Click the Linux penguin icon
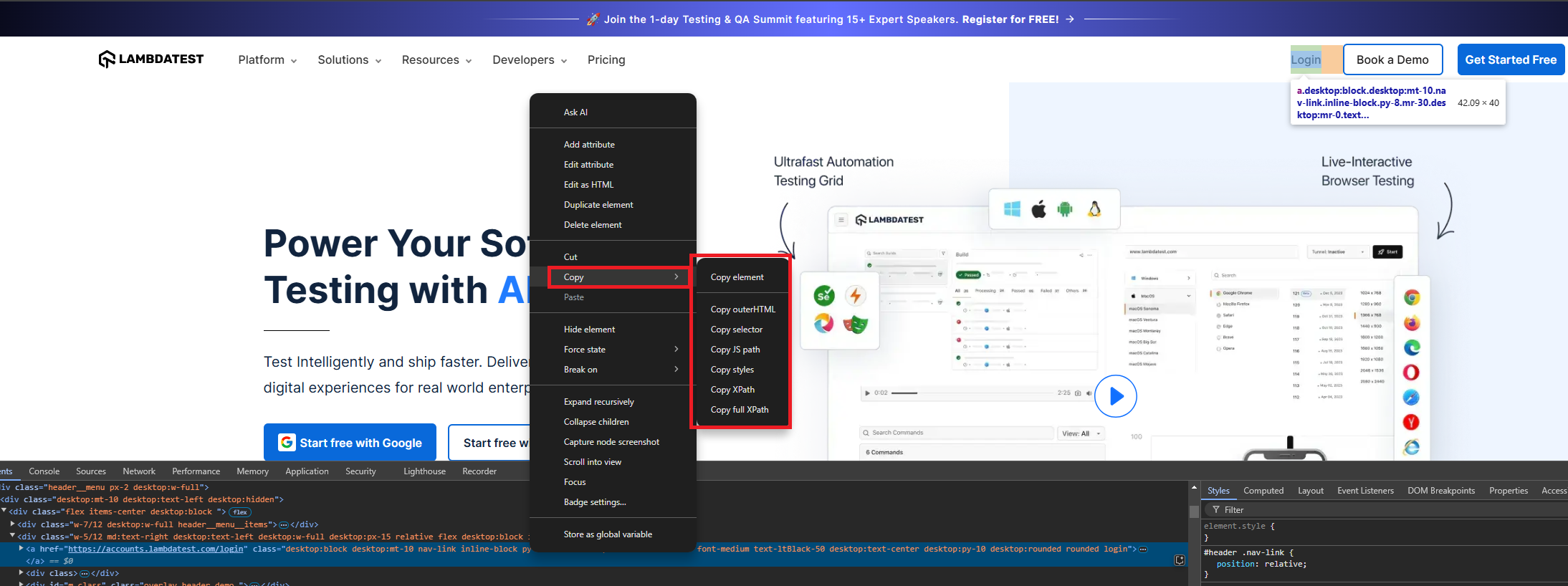Screen dimensions: 1568x586 [1094, 209]
